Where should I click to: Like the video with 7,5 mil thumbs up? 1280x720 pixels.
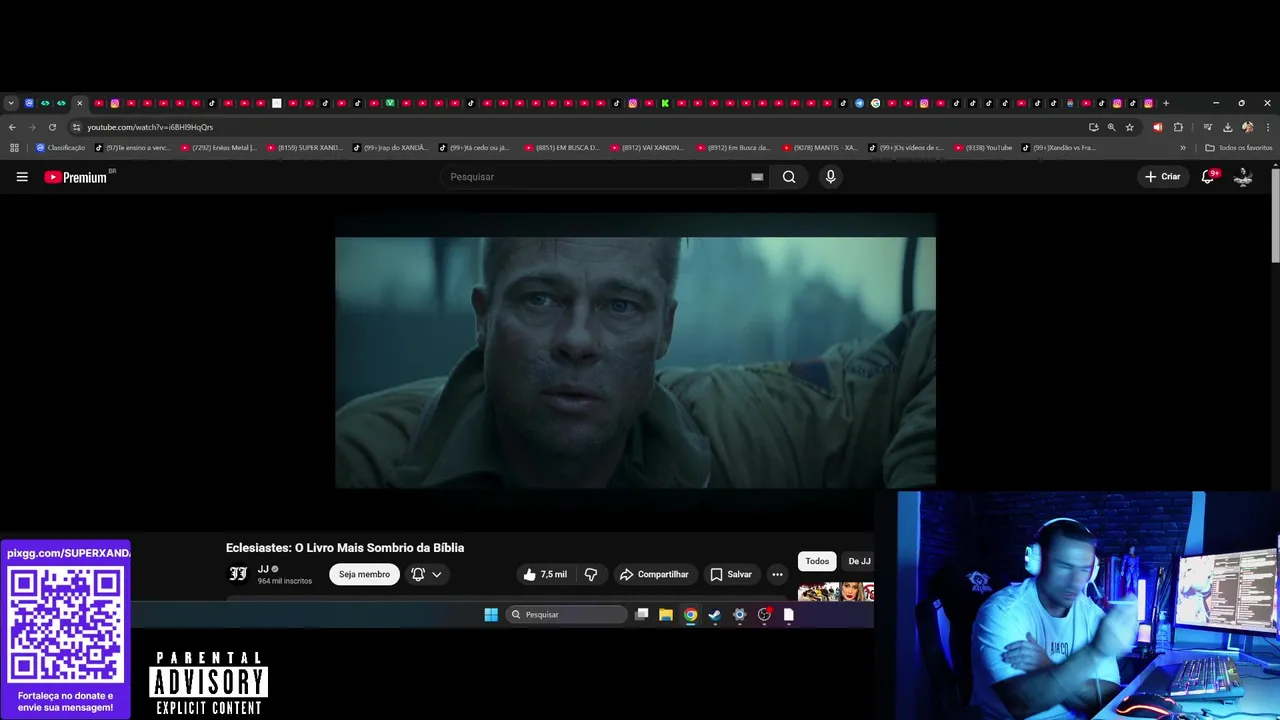(545, 574)
